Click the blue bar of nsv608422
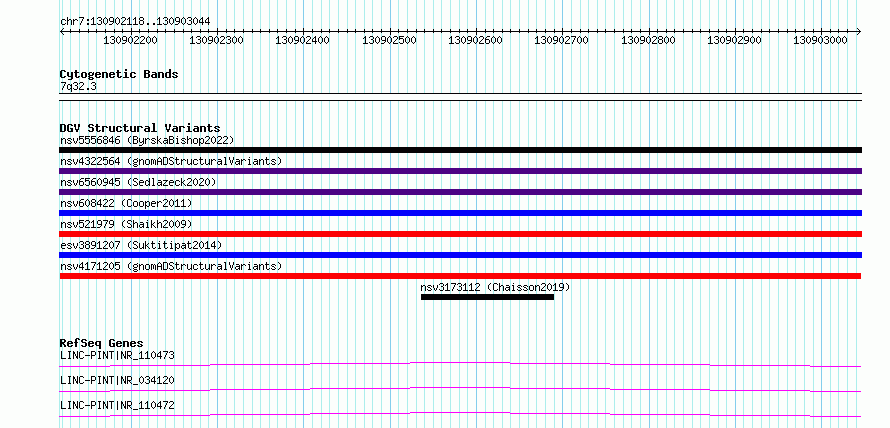 pyautogui.click(x=460, y=213)
